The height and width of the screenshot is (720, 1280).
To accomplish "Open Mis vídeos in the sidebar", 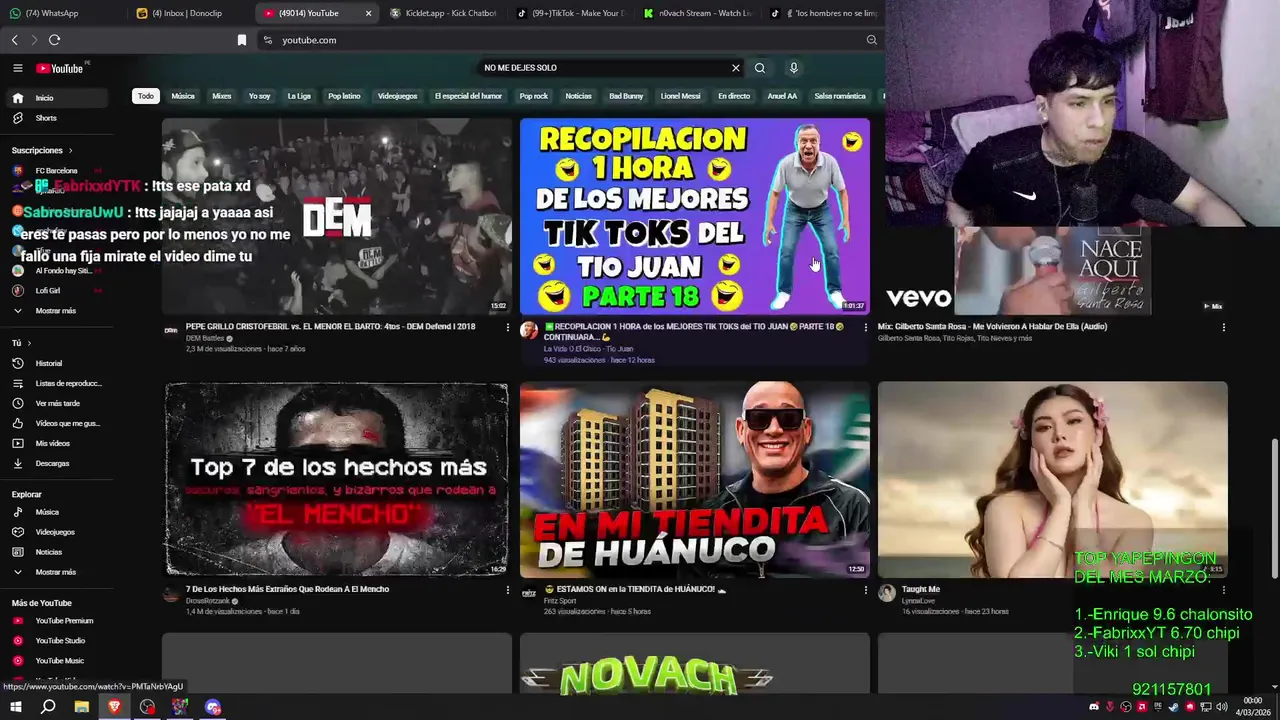I will coord(56,443).
